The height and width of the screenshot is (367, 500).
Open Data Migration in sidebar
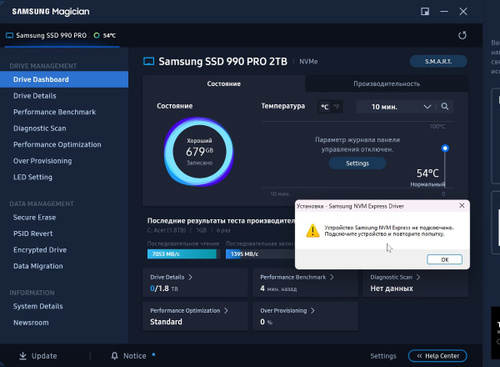tap(38, 266)
